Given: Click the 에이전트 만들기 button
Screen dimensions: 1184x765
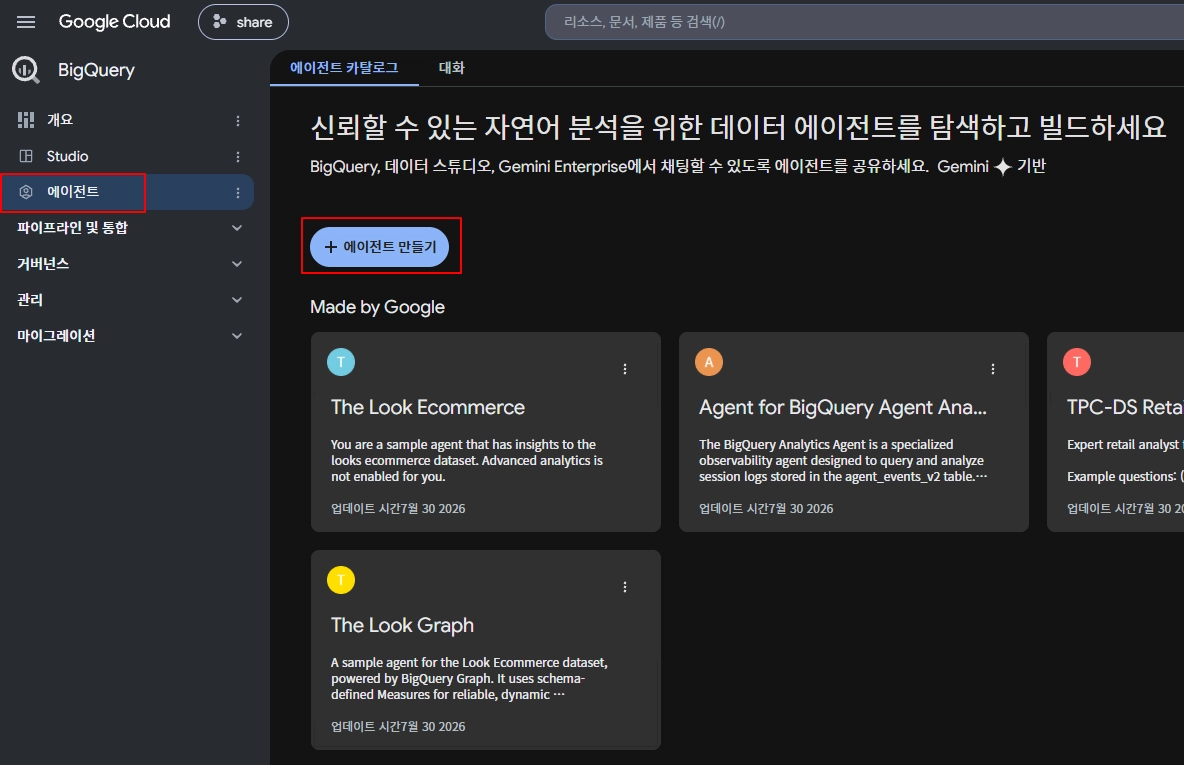Looking at the screenshot, I should coord(380,247).
